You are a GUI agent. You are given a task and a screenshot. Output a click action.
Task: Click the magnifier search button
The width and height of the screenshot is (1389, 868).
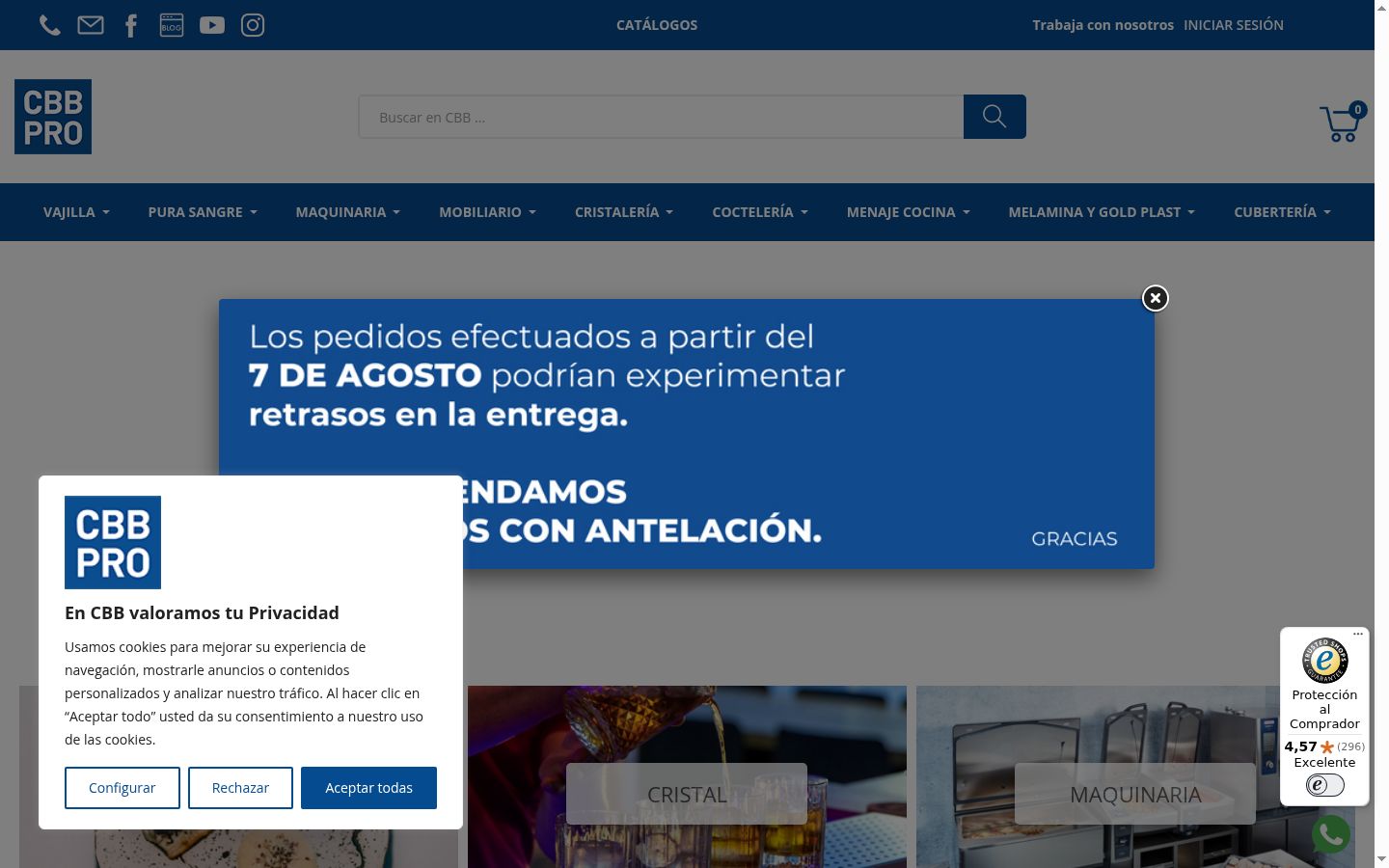click(x=994, y=117)
